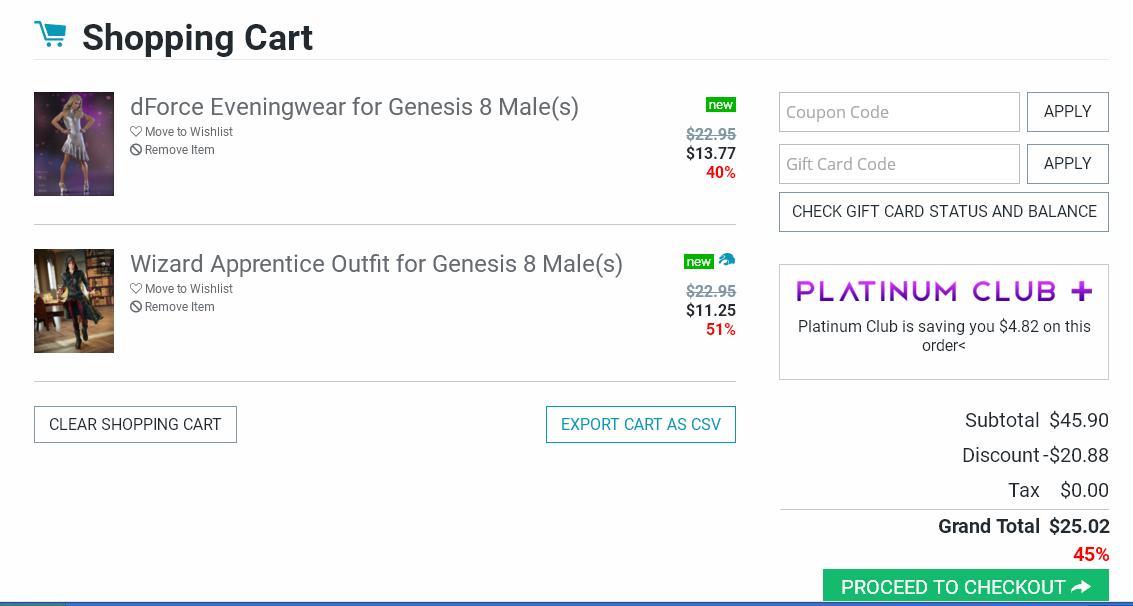Open dForce Eveningwear for Genesis 8 Male(s) title
Image resolution: width=1133 pixels, height=606 pixels.
click(354, 107)
